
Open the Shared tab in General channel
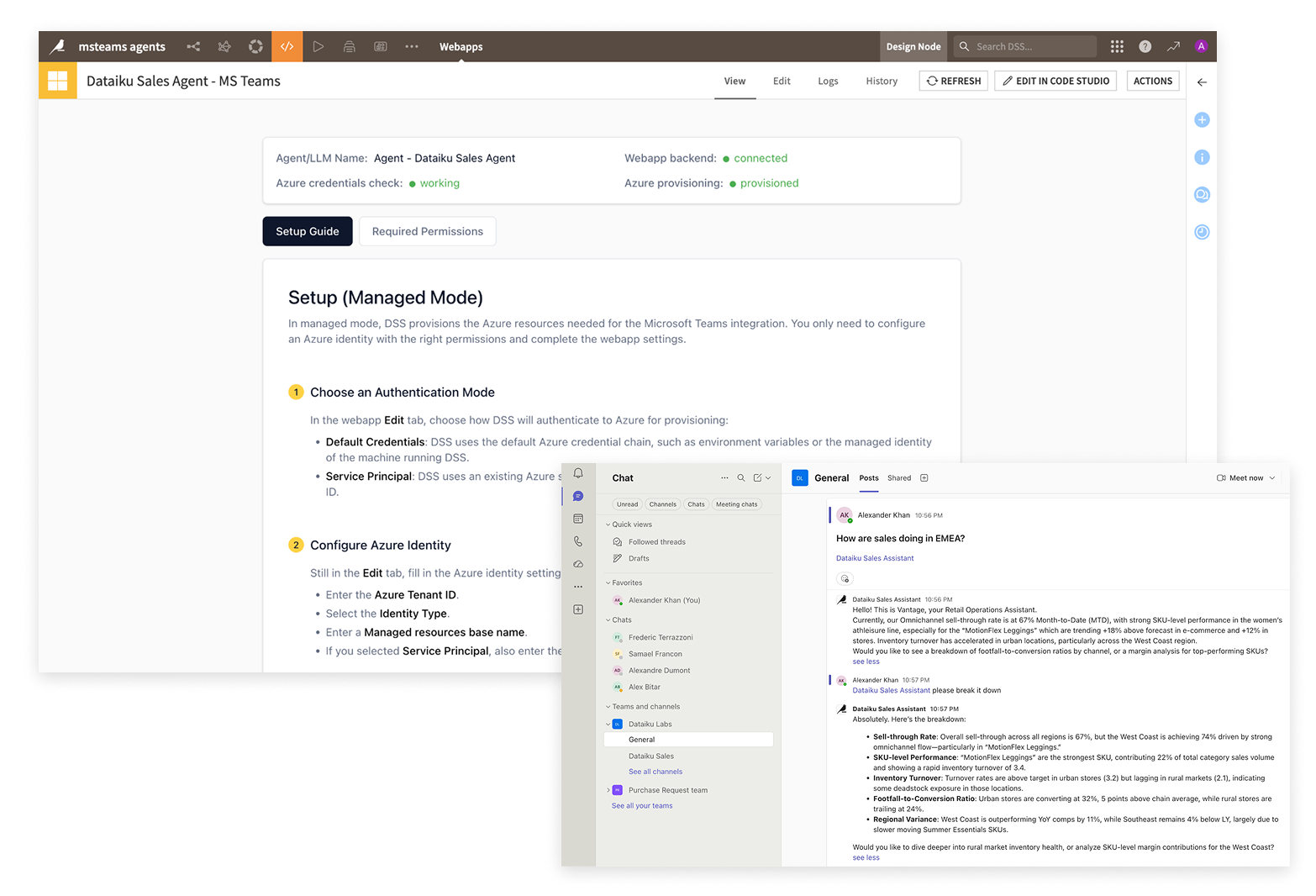[x=899, y=478]
